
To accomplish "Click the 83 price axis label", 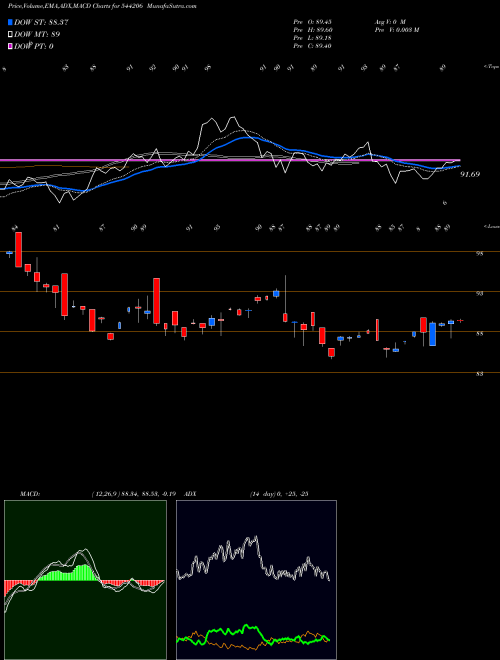I will coord(479,374).
